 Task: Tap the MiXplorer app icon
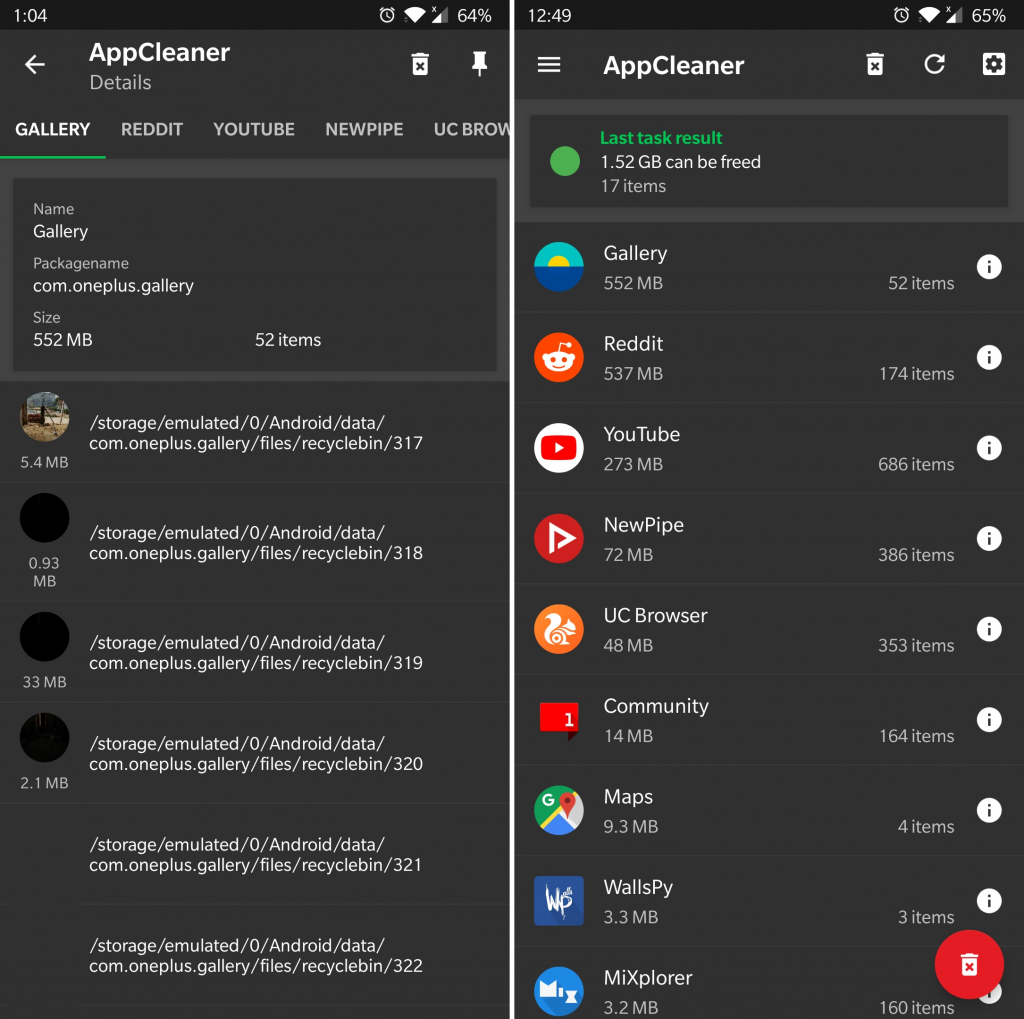558,991
